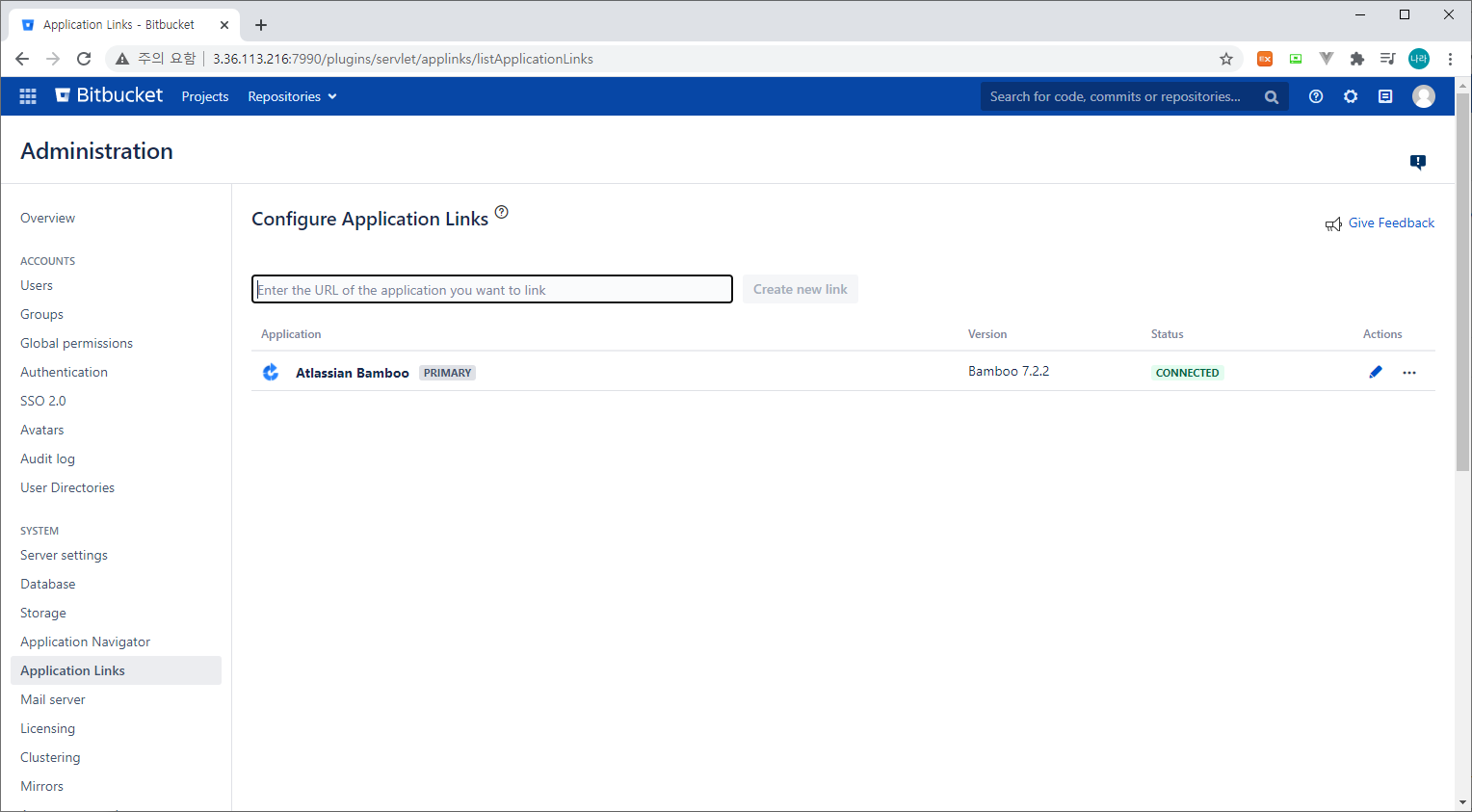1472x812 pixels.
Task: Click the Create new link button
Action: click(x=800, y=289)
